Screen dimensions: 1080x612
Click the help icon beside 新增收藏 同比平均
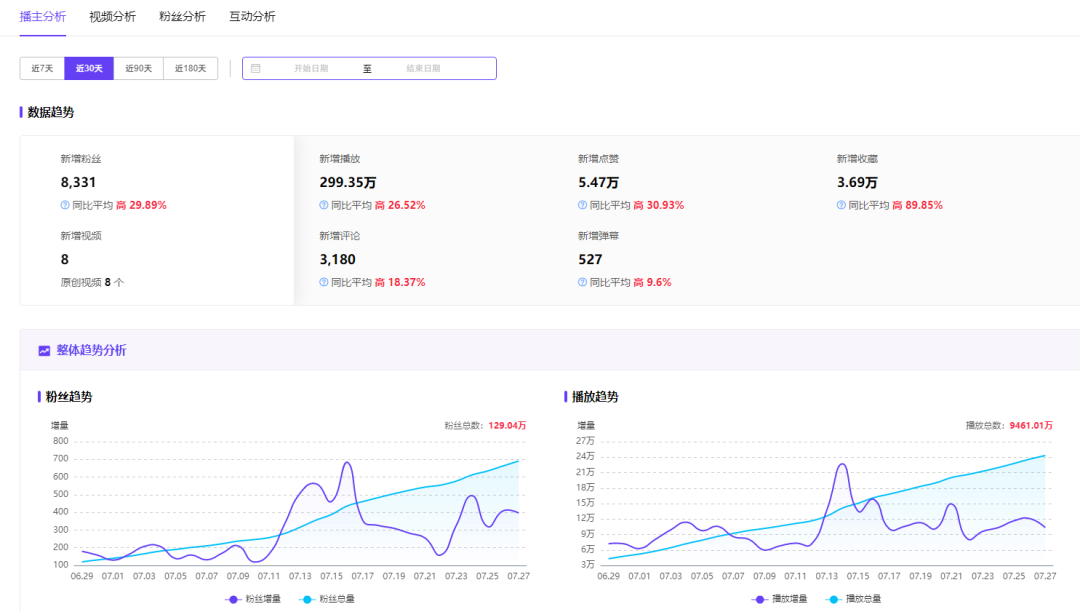point(842,205)
